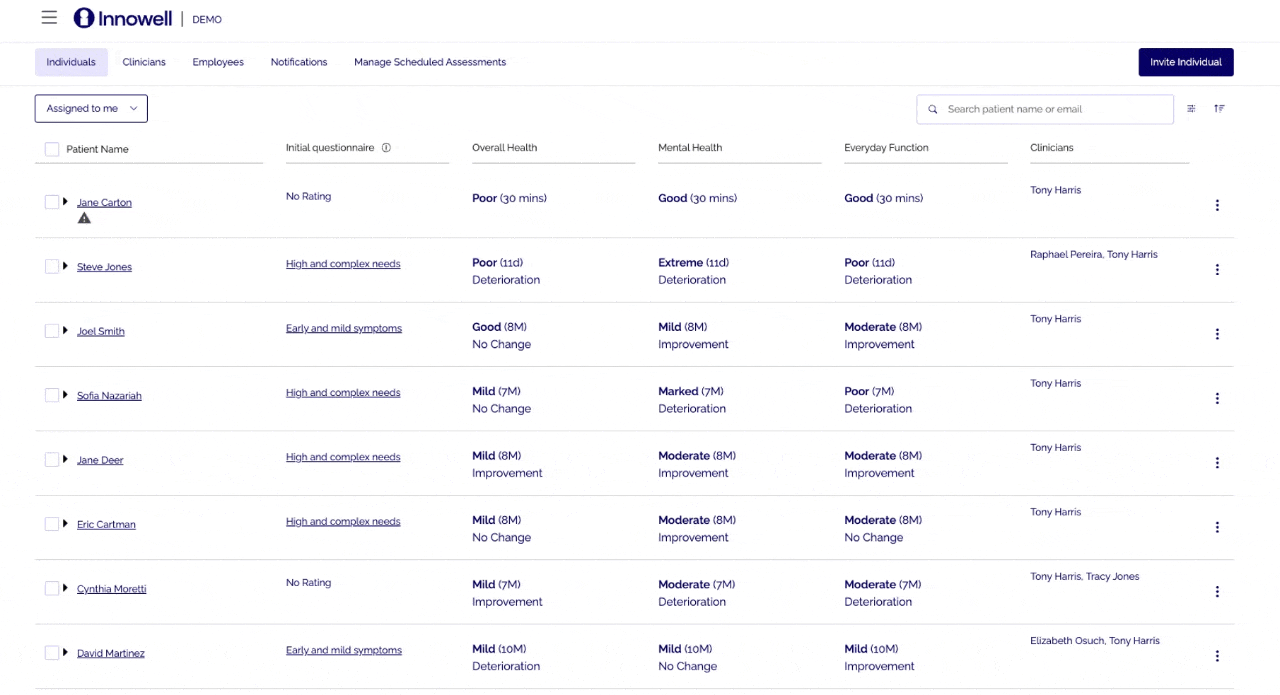Image resolution: width=1280 pixels, height=695 pixels.
Task: Focus the search patient name or email field
Action: (x=1045, y=109)
